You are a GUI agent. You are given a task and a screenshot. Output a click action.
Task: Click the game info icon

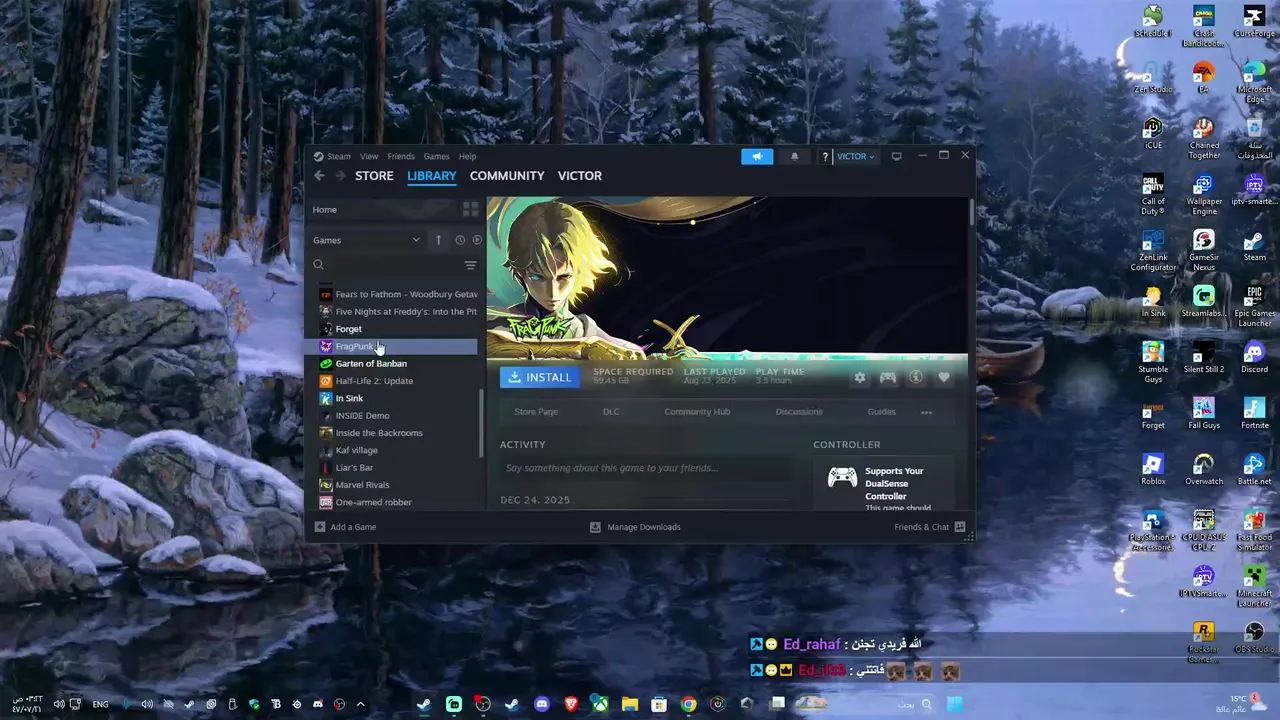(915, 377)
